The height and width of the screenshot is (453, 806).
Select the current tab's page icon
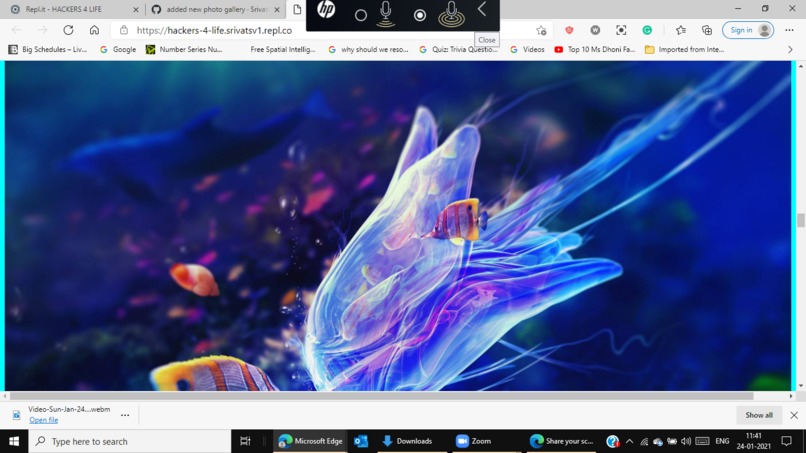[x=297, y=9]
